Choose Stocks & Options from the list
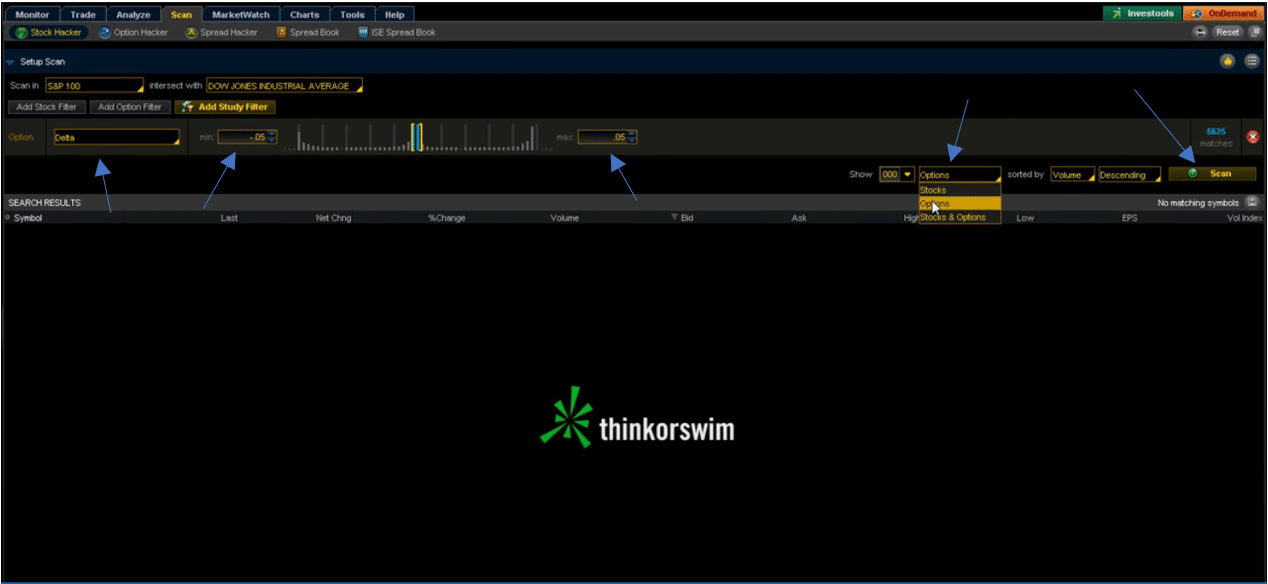The height and width of the screenshot is (584, 1268). [959, 217]
